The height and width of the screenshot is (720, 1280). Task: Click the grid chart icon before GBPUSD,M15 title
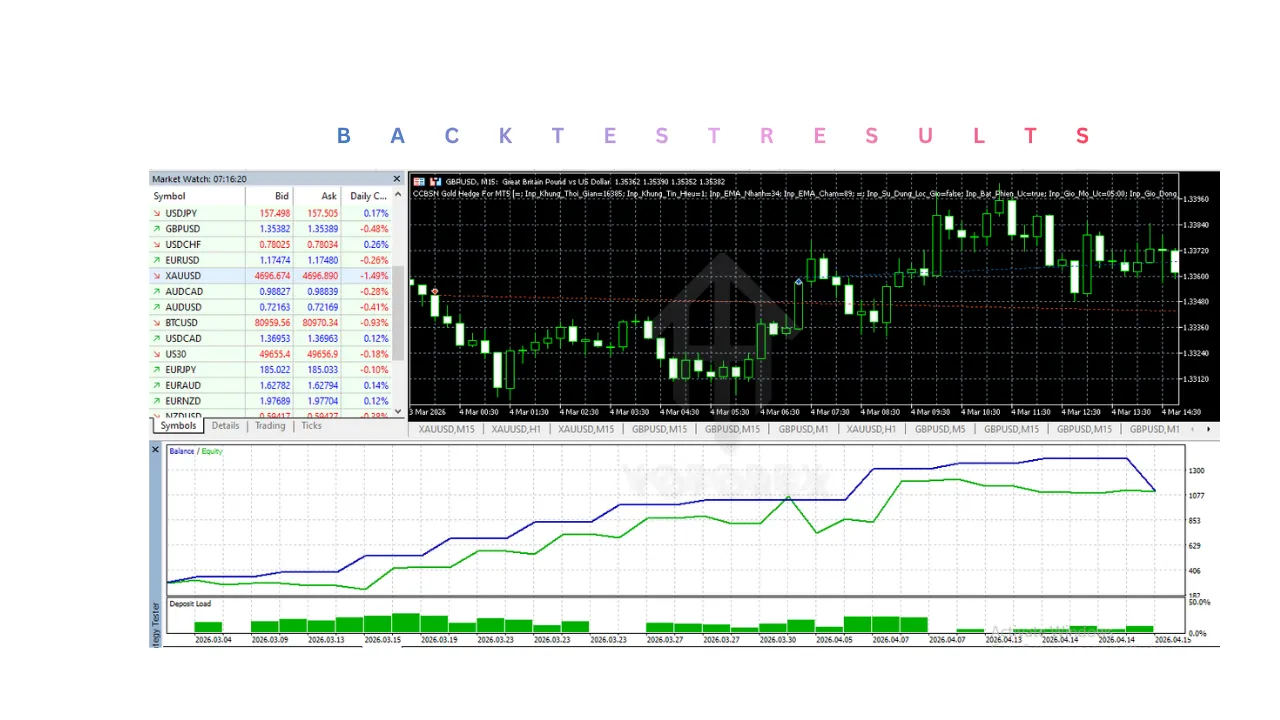coord(418,181)
